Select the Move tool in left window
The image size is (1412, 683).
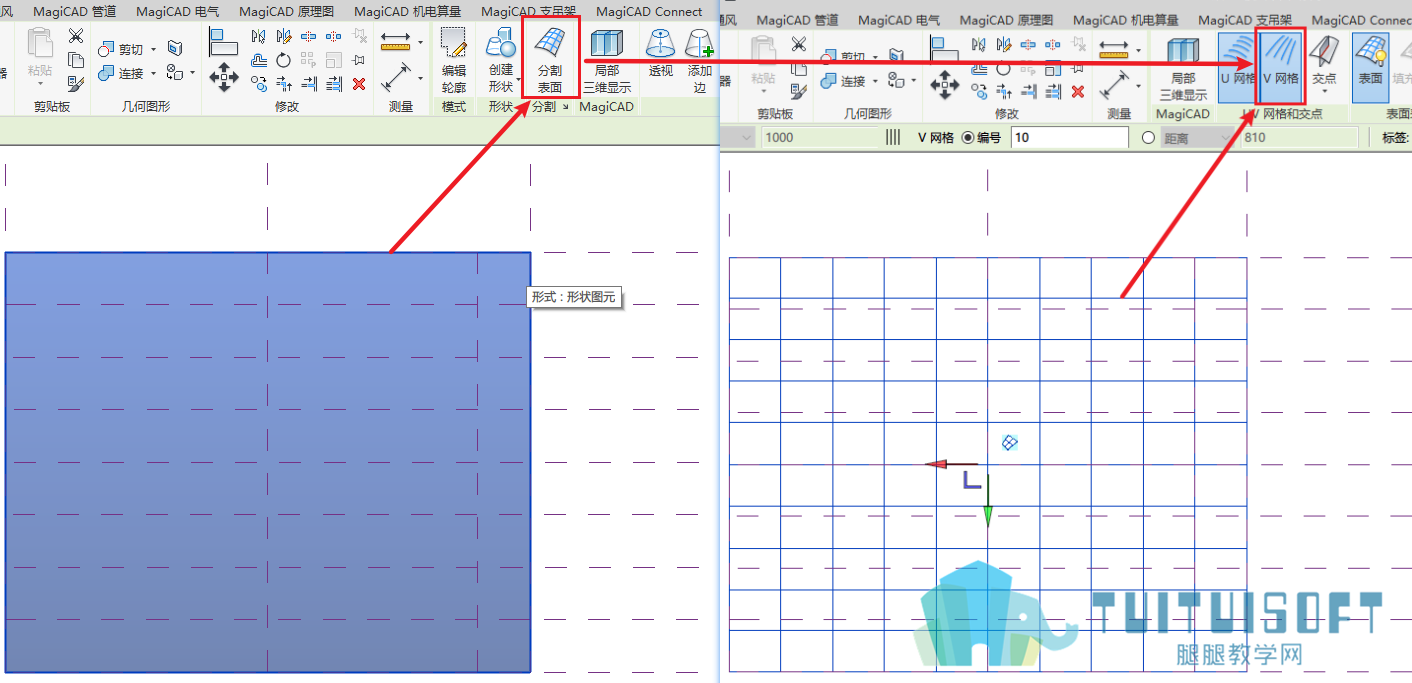click(223, 76)
